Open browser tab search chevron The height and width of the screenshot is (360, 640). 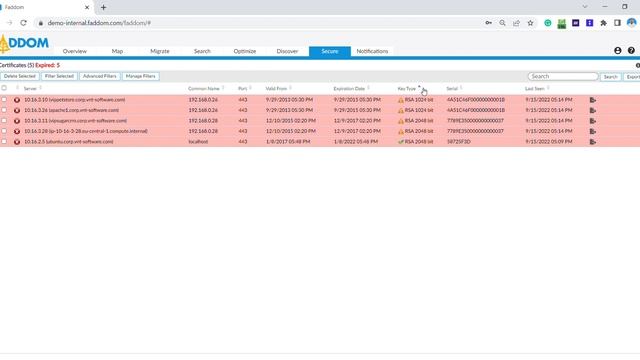pos(585,7)
